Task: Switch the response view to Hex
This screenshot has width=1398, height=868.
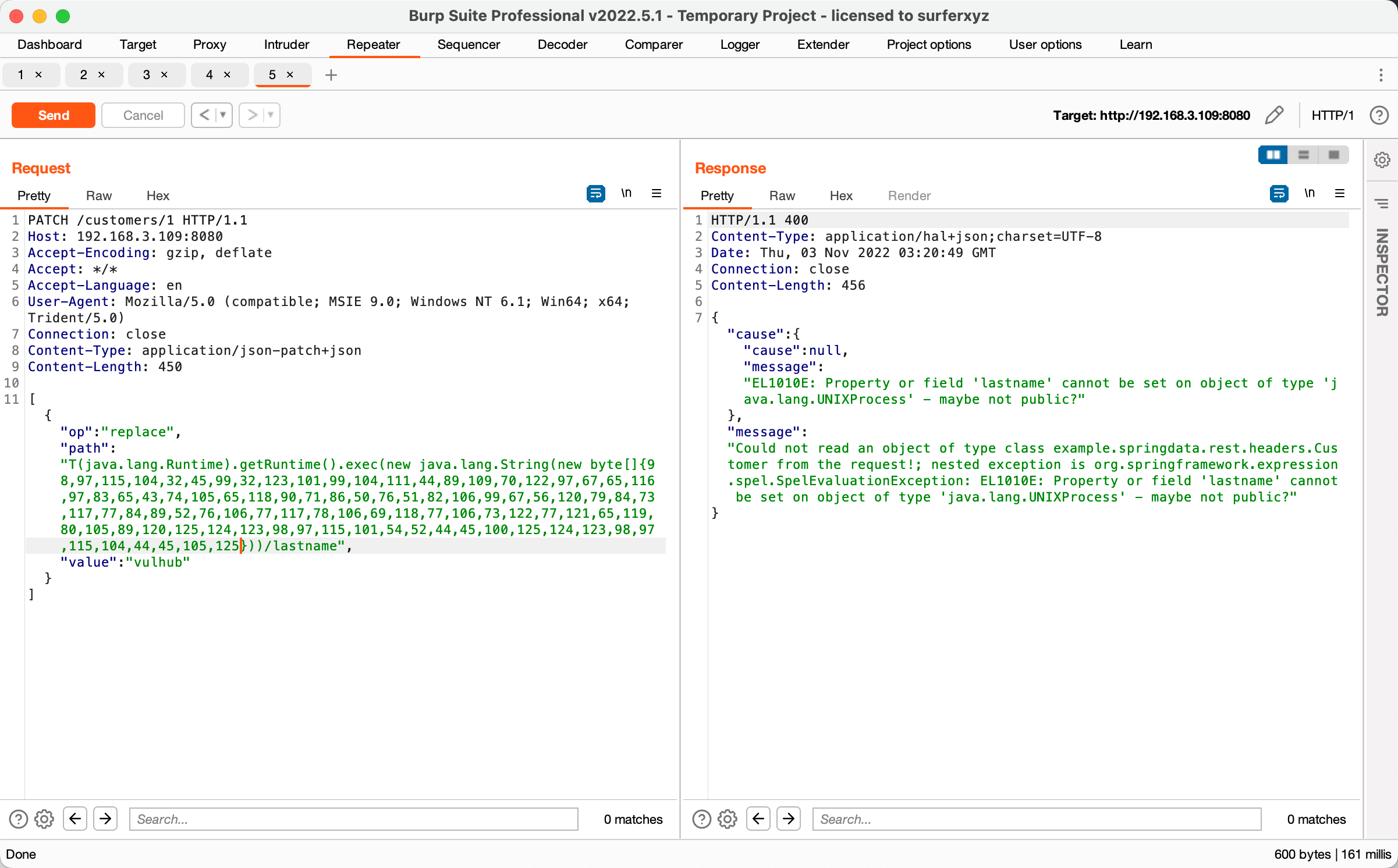Action: [x=840, y=195]
